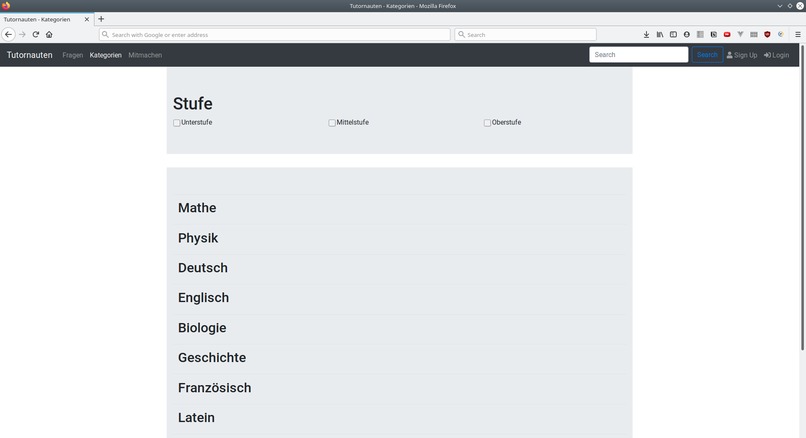Open the Englisch category
The image size is (806, 438).
coord(203,298)
